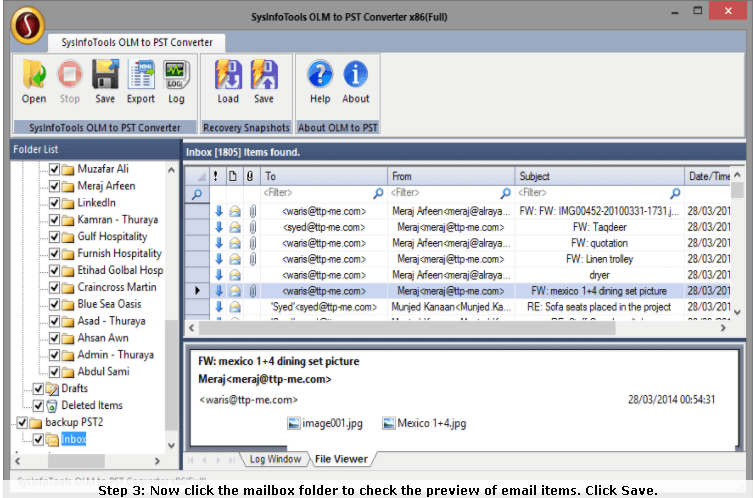
Task: Click folder list horizontal scroll right arrow
Action: [x=157, y=461]
